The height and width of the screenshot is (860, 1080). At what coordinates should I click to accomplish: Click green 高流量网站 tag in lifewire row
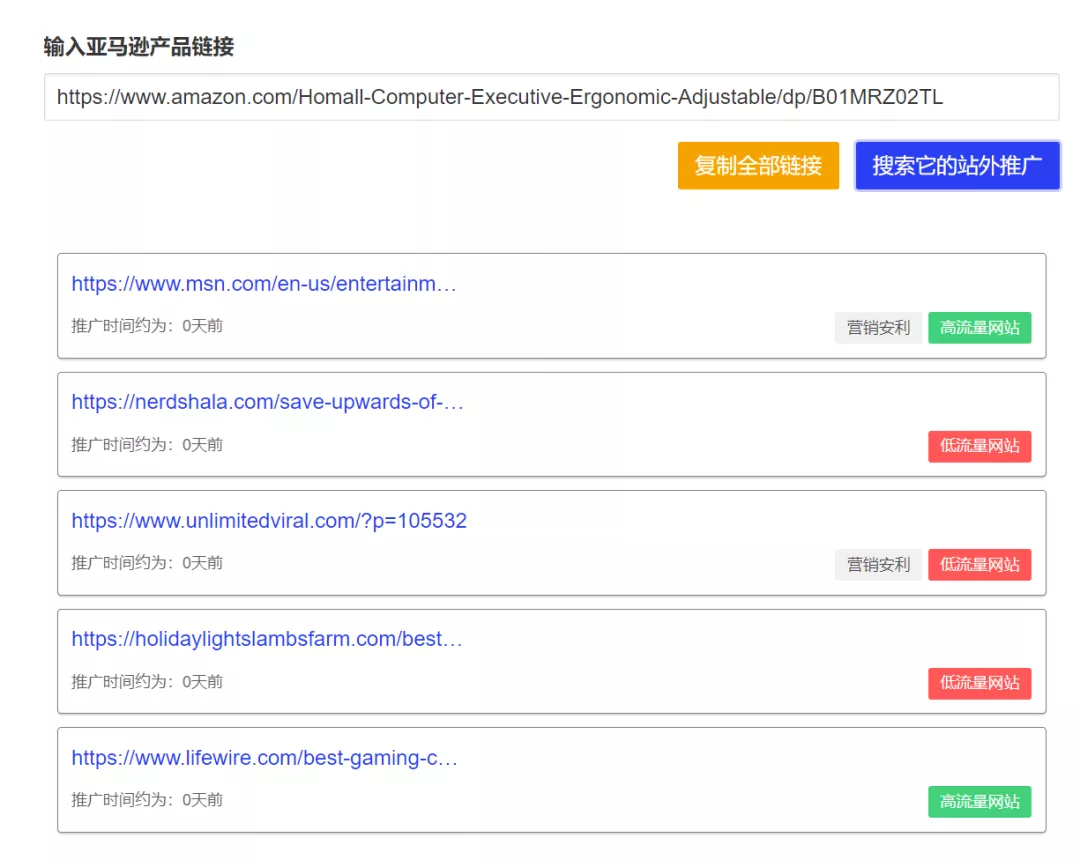979,801
